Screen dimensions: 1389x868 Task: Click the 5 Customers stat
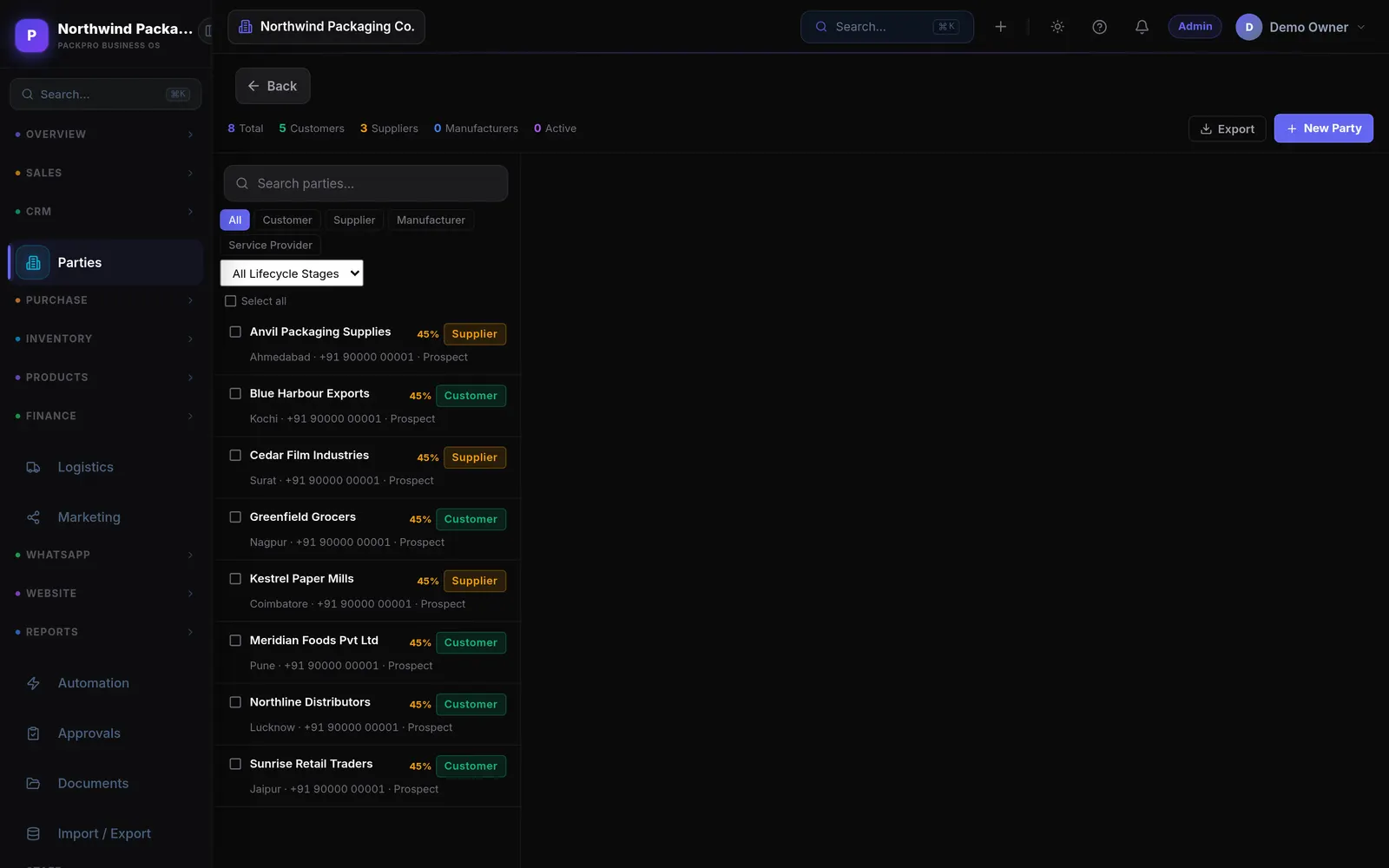312,128
